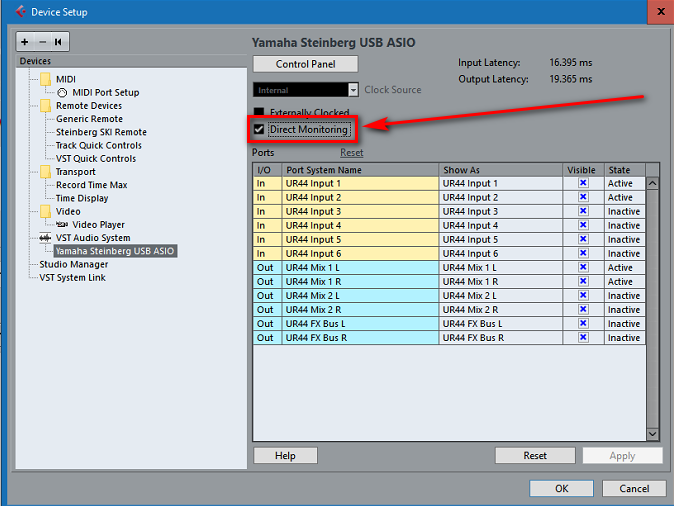
Task: Select Steinberg SKI Remote tree item
Action: pos(101,132)
